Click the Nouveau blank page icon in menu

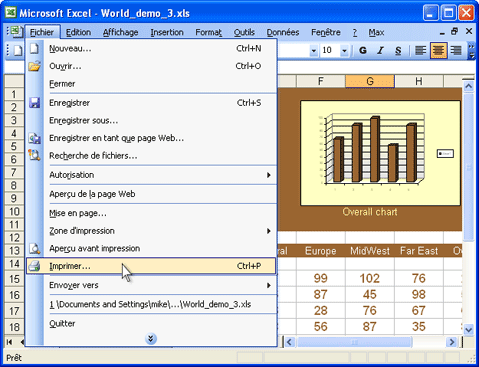(34, 49)
